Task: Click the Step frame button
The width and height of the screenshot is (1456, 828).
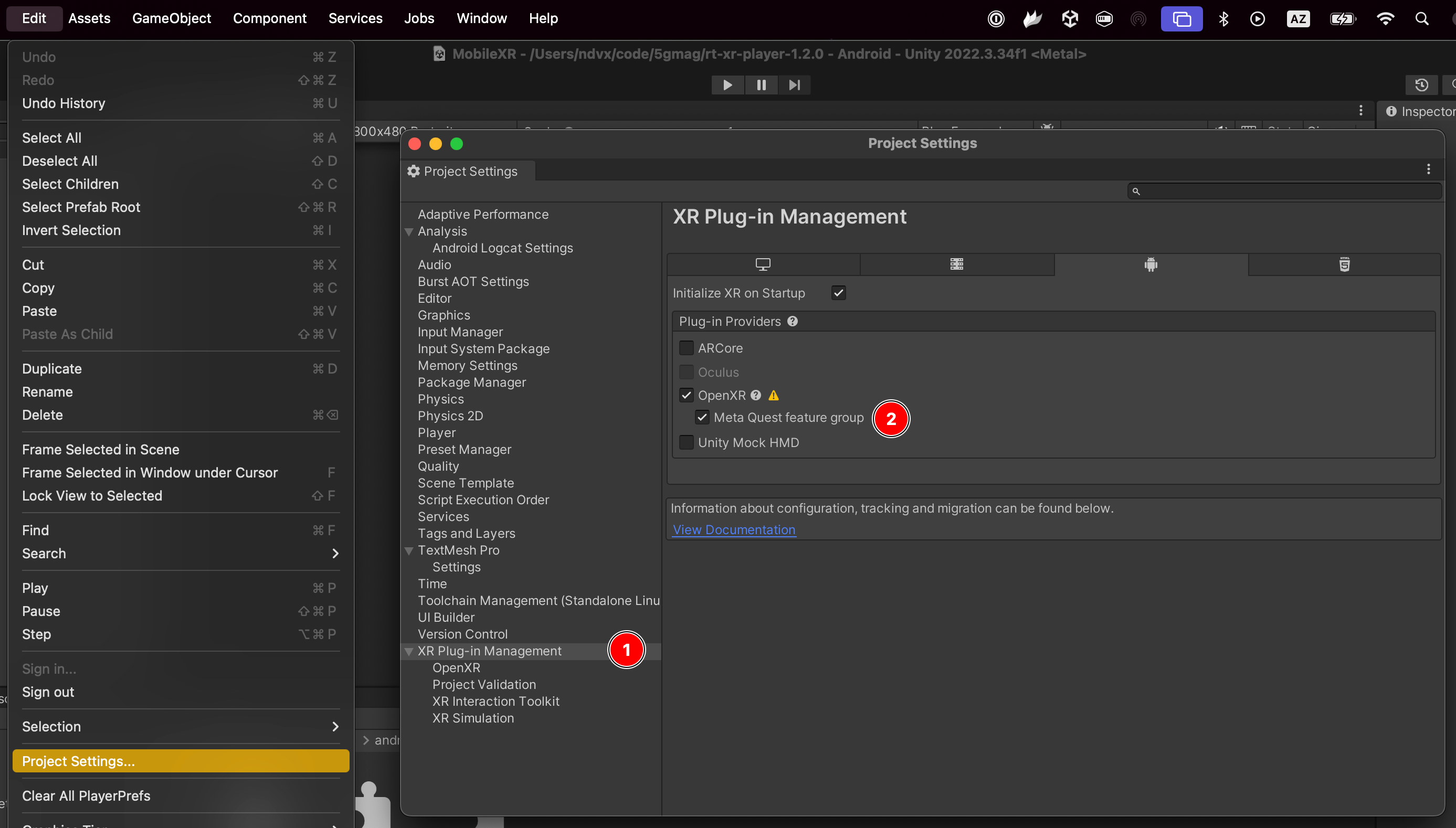Action: pos(794,86)
